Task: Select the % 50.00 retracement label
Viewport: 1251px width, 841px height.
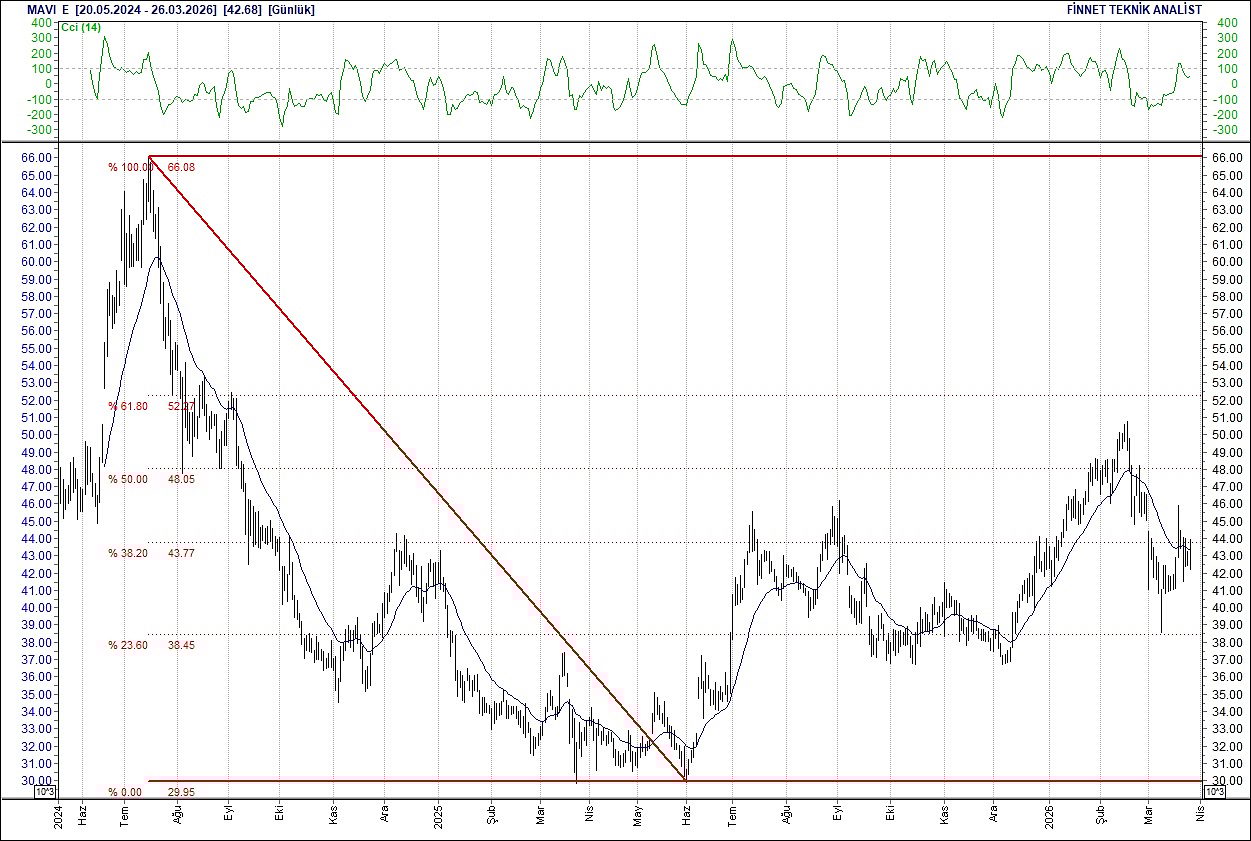Action: click(x=127, y=479)
